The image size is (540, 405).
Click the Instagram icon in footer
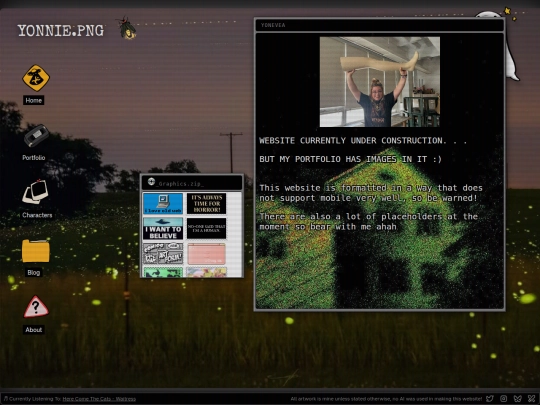pyautogui.click(x=503, y=399)
